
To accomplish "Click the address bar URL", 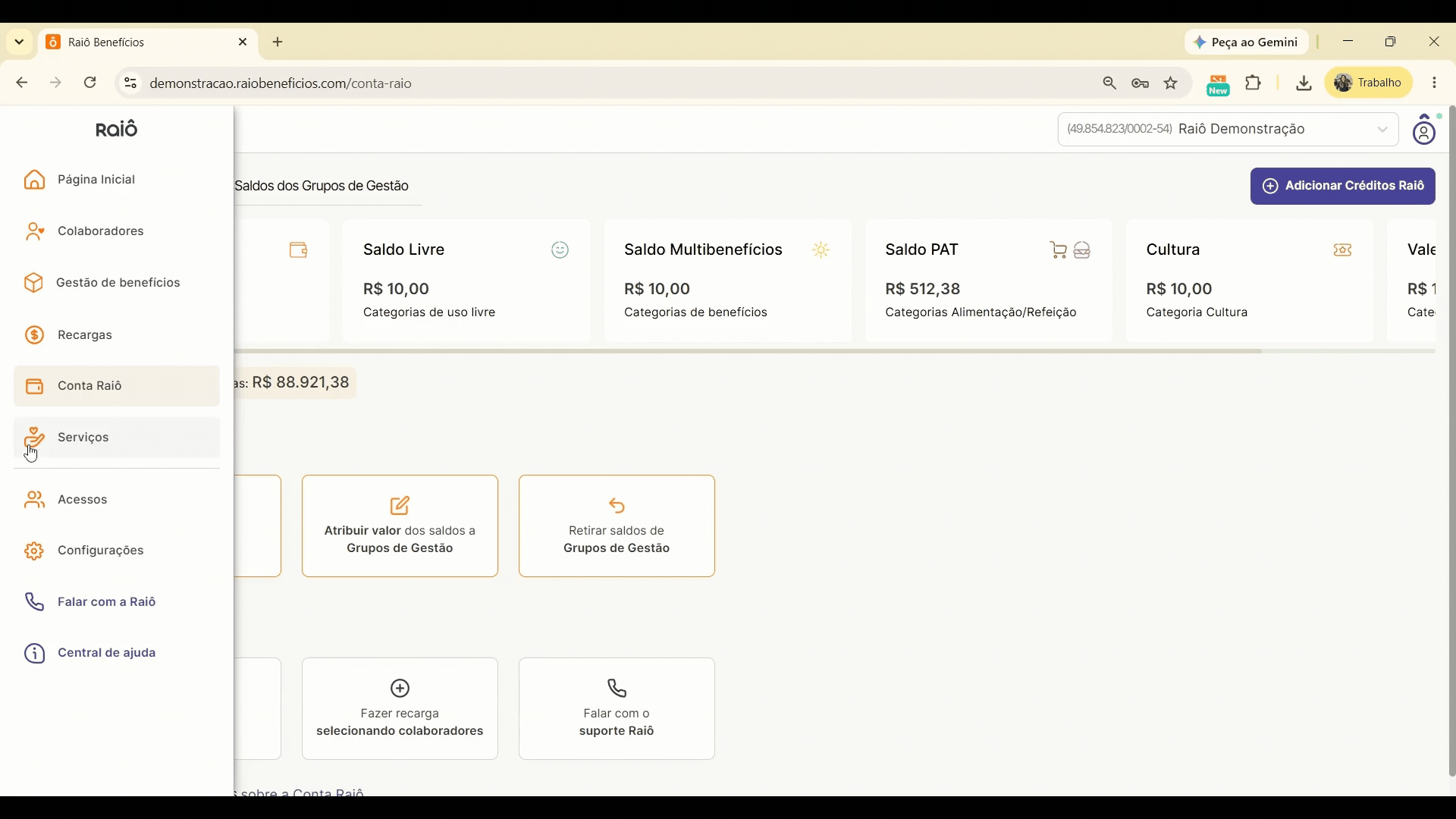I will [281, 84].
